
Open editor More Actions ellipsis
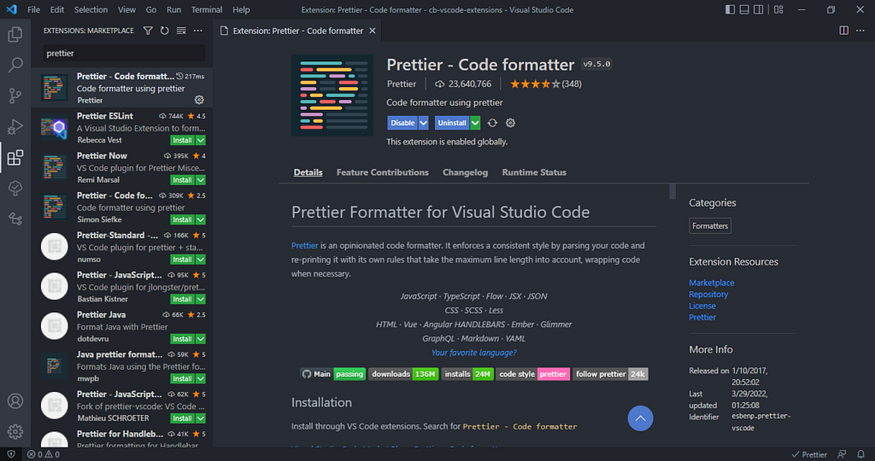(x=860, y=31)
